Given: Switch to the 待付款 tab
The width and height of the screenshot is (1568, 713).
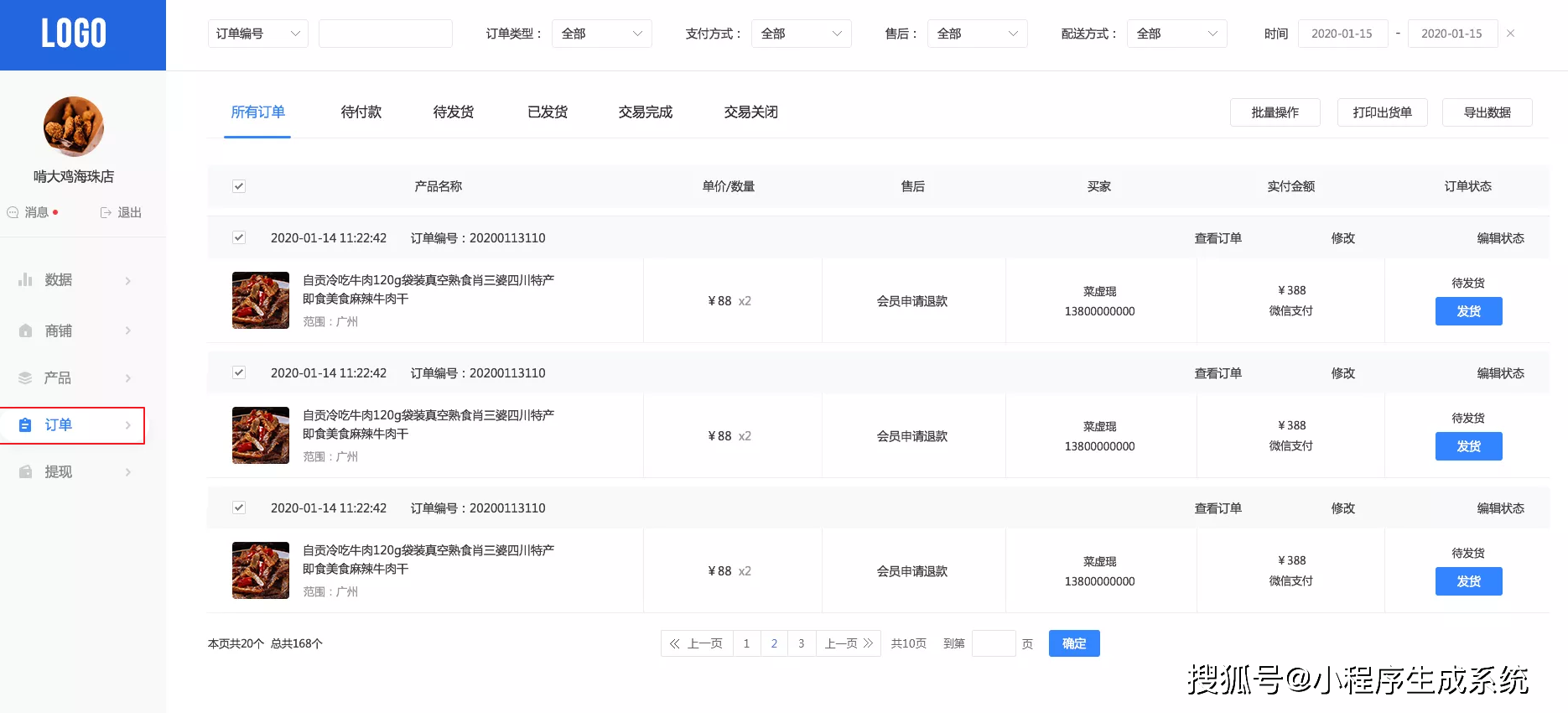Looking at the screenshot, I should (x=361, y=112).
